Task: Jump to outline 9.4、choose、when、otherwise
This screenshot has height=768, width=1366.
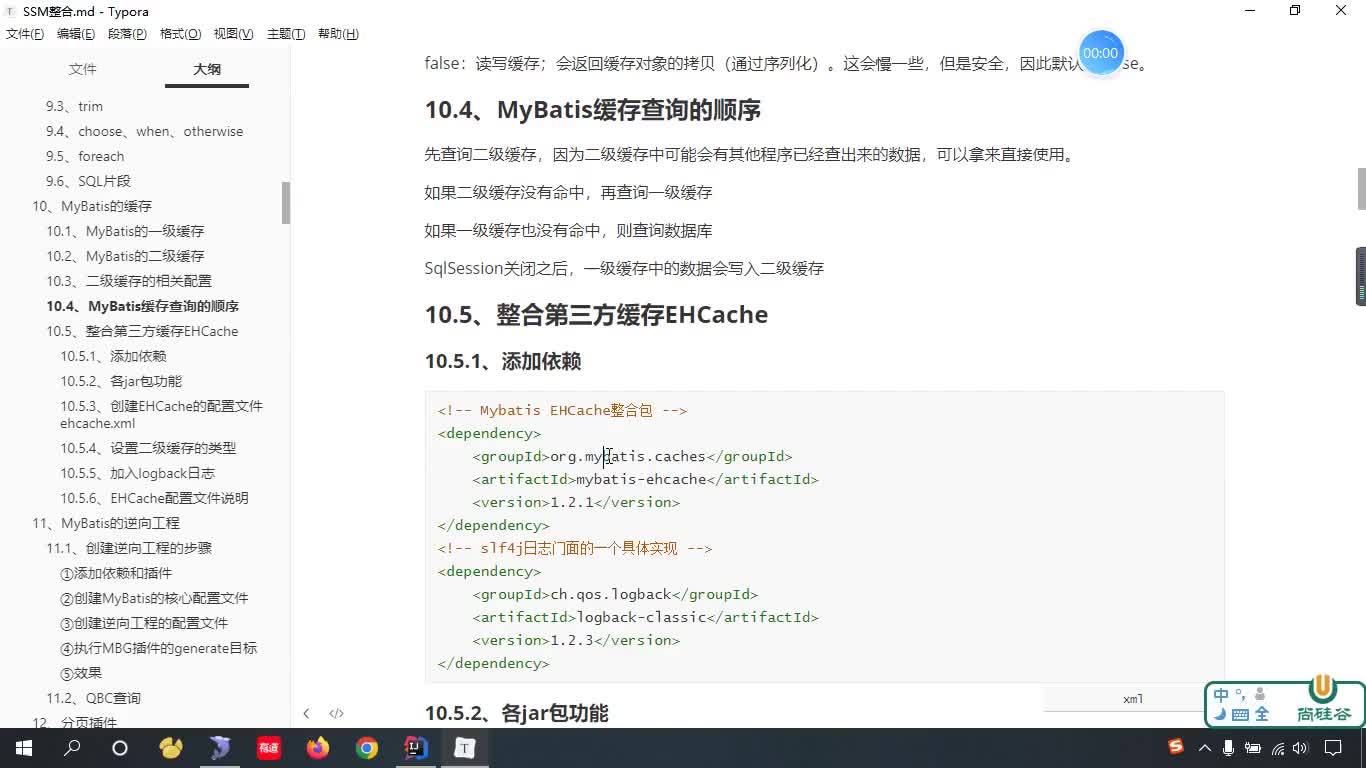Action: coord(144,131)
